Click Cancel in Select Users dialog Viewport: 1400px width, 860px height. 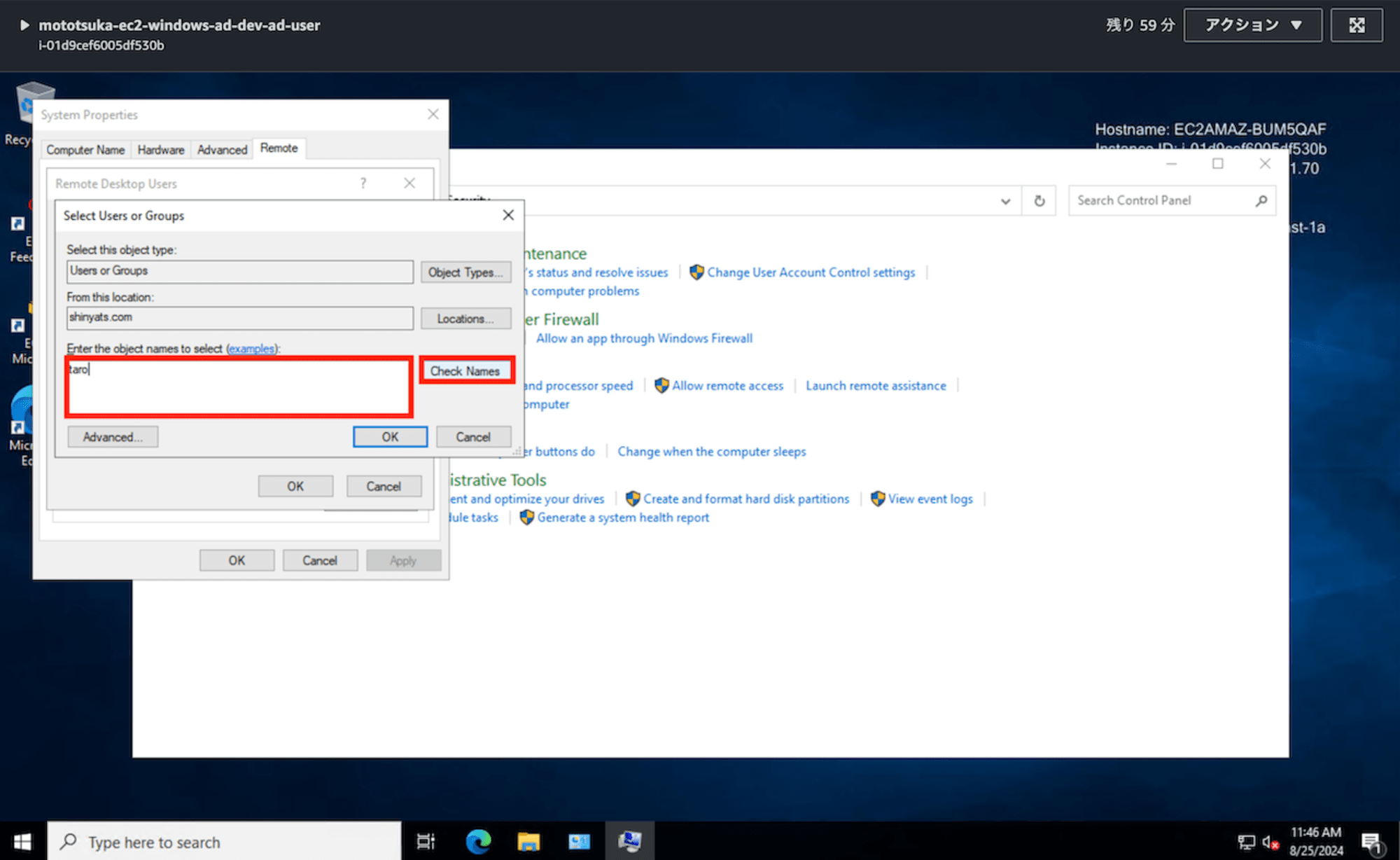pos(473,436)
